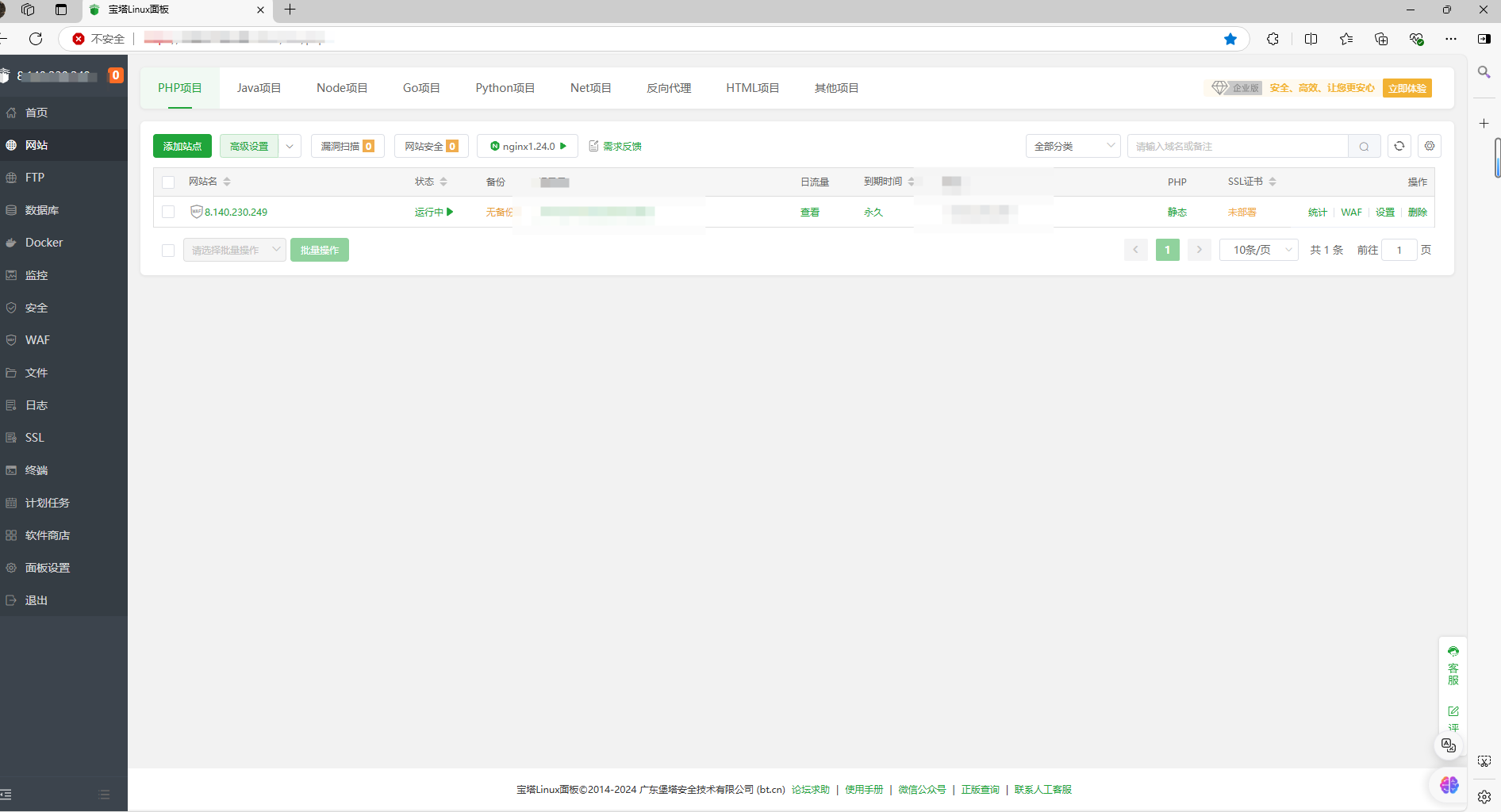The height and width of the screenshot is (812, 1501).
Task: Click the orange 立即体验 button
Action: (1407, 88)
